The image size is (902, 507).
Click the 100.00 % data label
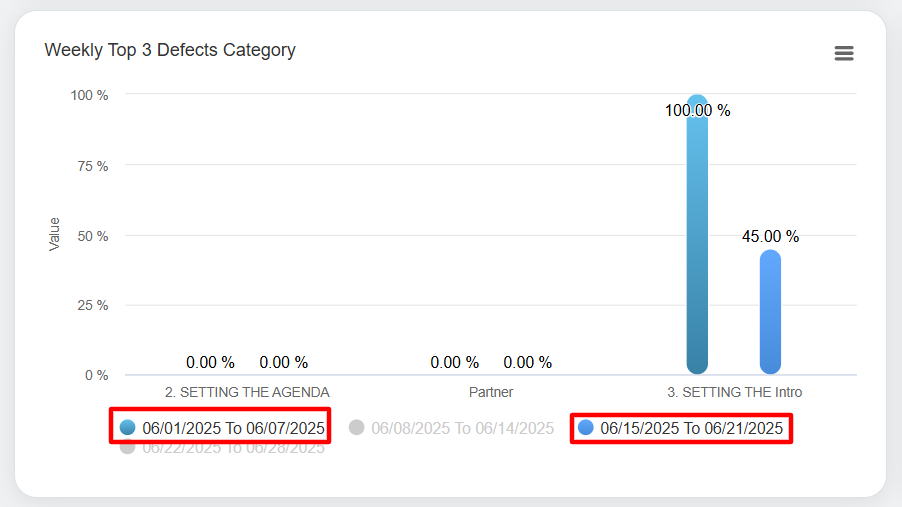click(697, 110)
